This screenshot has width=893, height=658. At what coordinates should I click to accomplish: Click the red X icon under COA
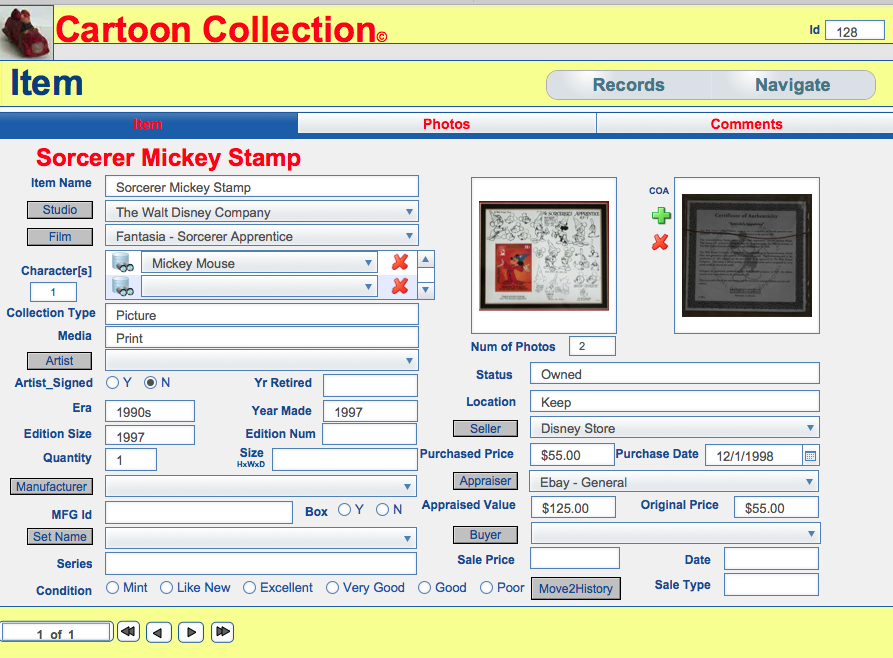coord(660,242)
